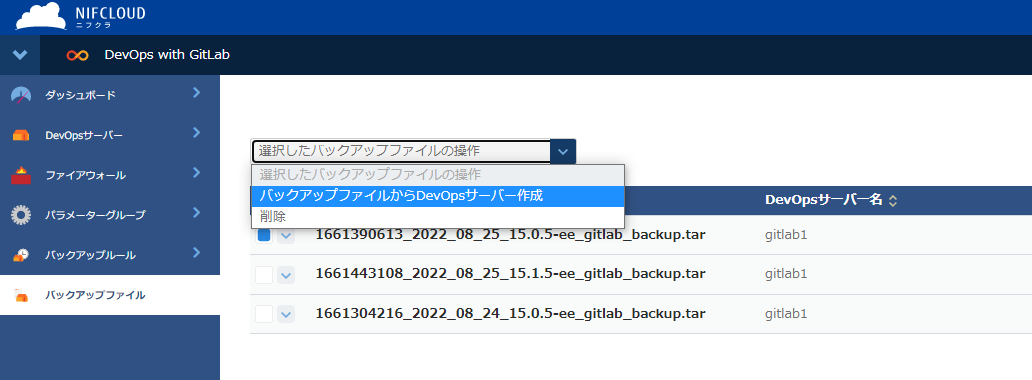Choose バックアップファイルからDevOpsサーバー作成 option
The width and height of the screenshot is (1032, 380).
(438, 196)
